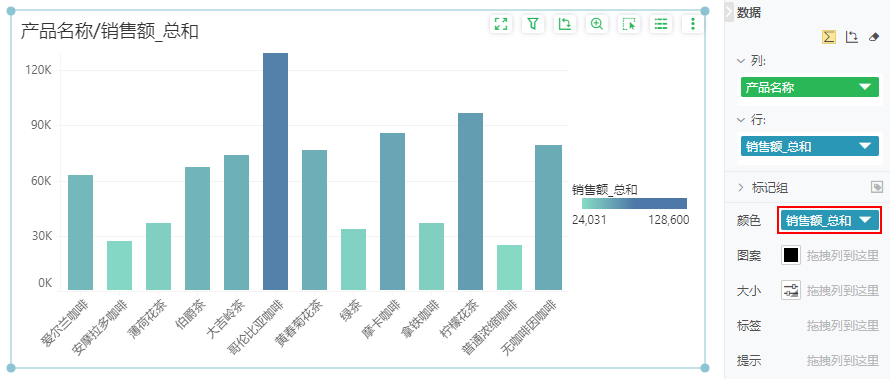Click the swap rows and columns chart icon
The image size is (890, 379).
coord(565,24)
